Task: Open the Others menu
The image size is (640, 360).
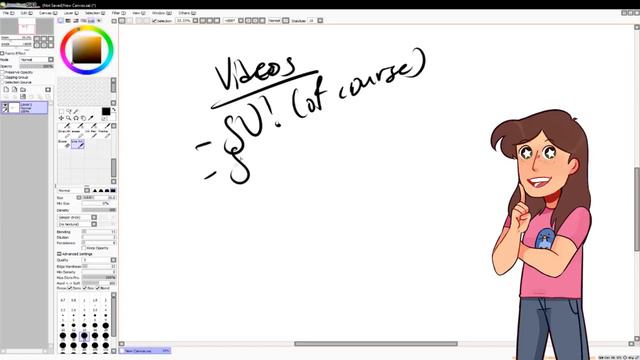Action: pyautogui.click(x=187, y=13)
